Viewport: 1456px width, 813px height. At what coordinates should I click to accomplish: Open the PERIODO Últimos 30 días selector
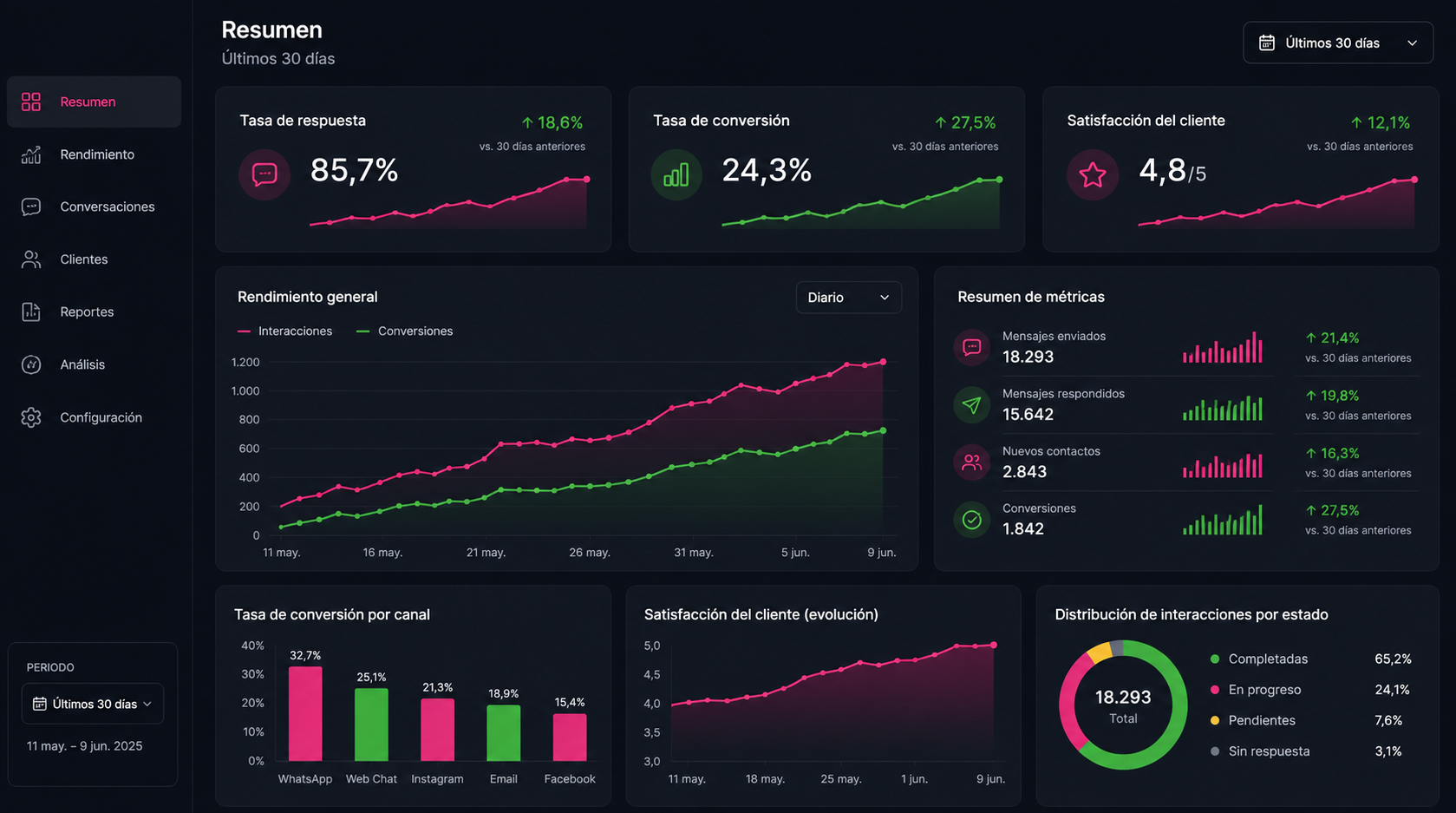(x=93, y=704)
